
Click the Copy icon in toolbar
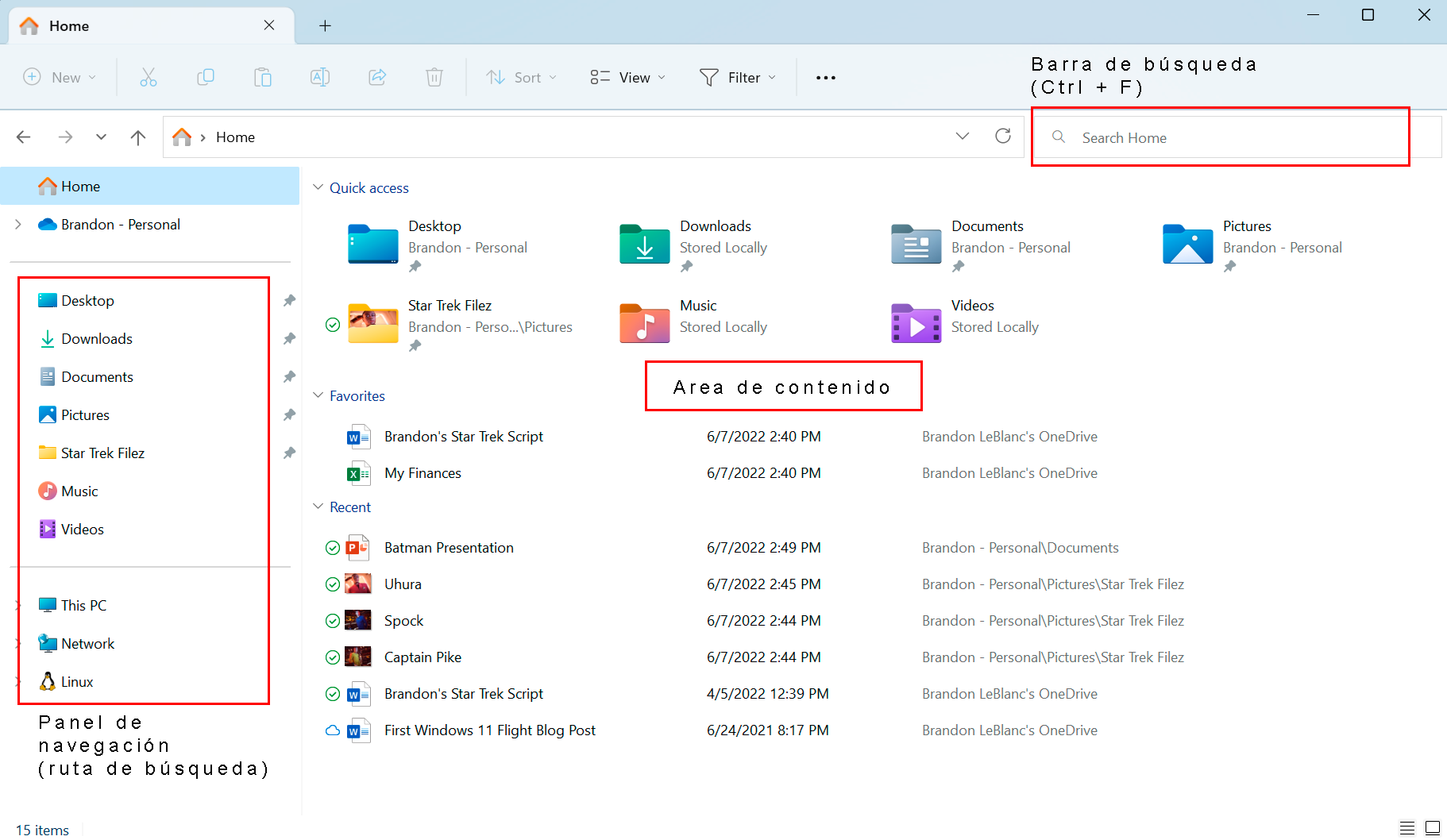coord(206,77)
